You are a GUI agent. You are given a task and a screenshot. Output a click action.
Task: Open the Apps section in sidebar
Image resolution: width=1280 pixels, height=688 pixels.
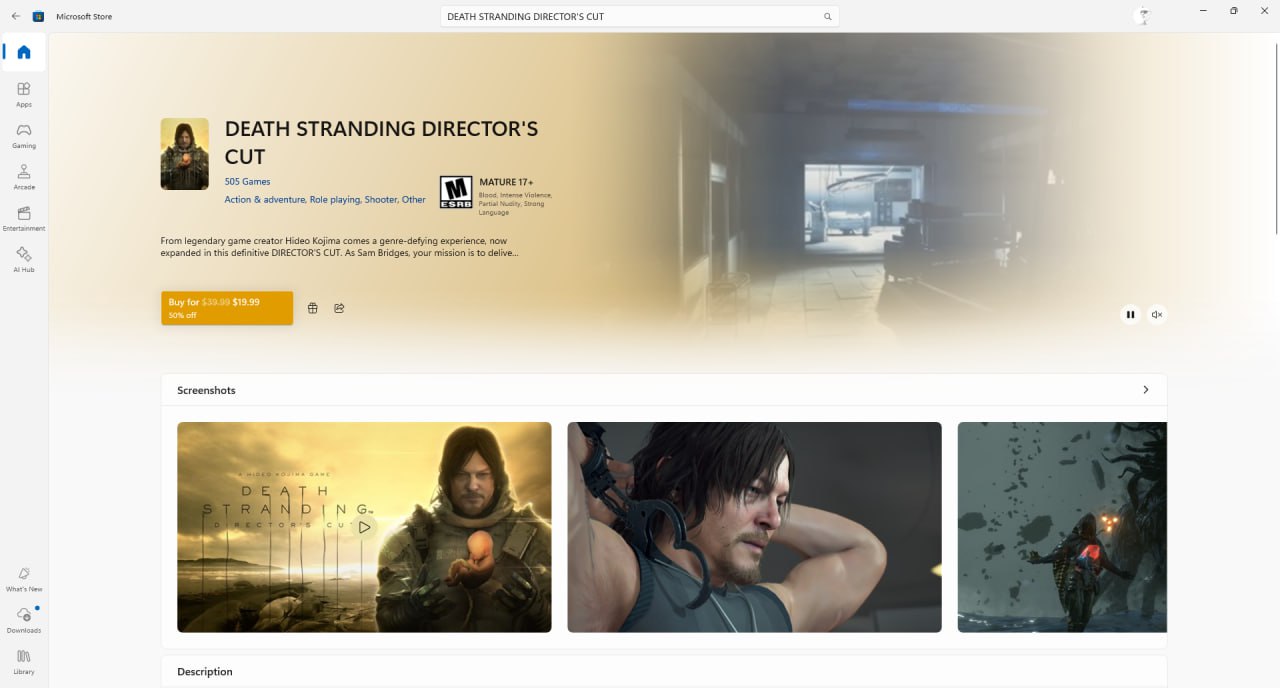[24, 94]
